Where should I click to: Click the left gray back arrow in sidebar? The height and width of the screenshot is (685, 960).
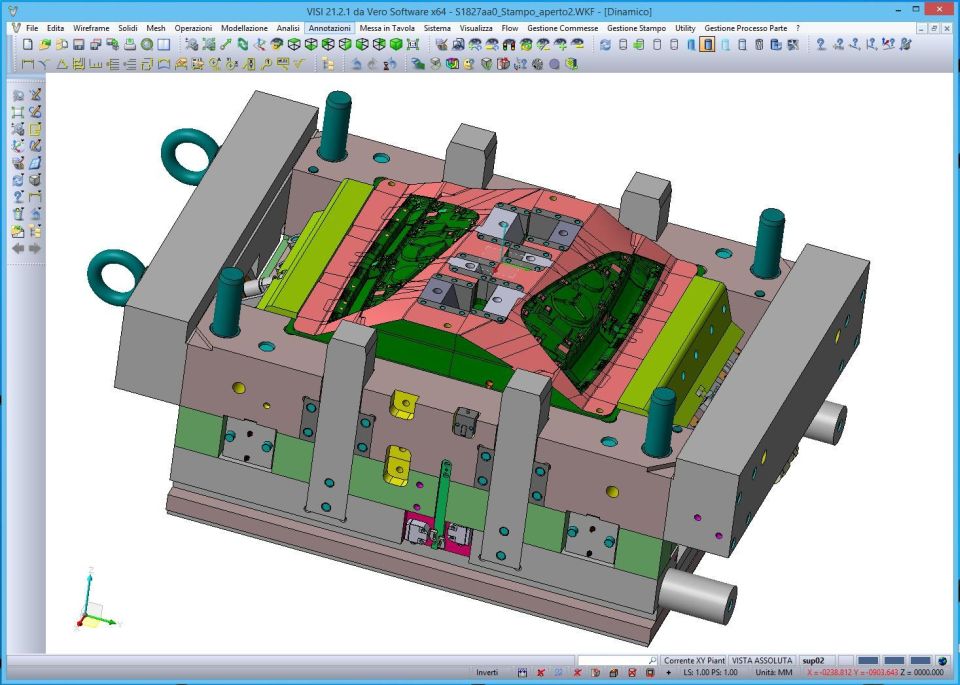tap(18, 249)
